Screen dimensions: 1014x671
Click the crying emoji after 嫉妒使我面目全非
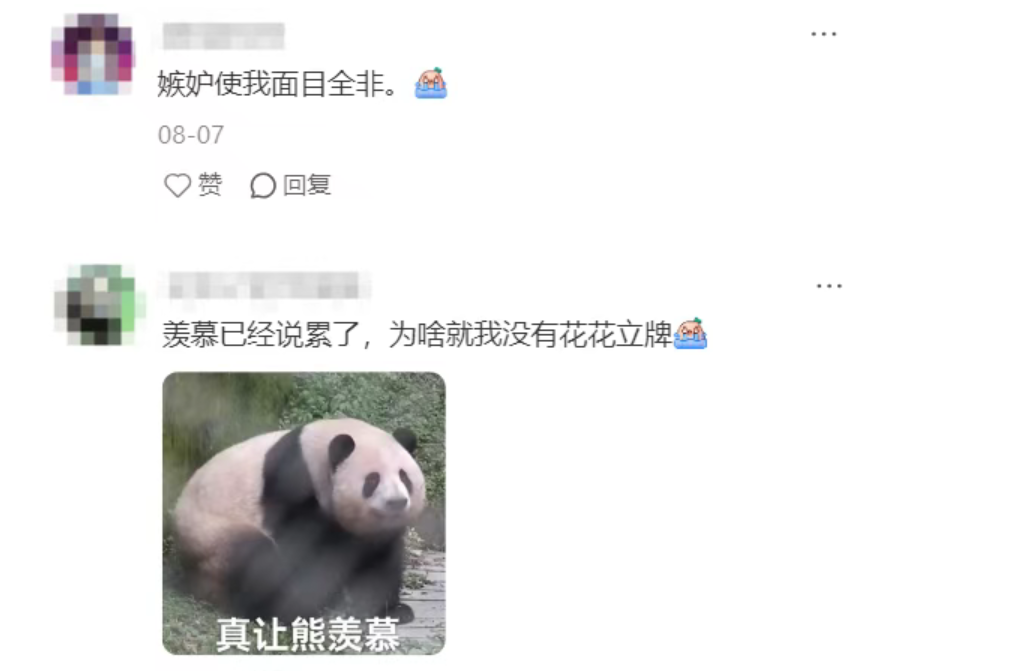(x=431, y=83)
